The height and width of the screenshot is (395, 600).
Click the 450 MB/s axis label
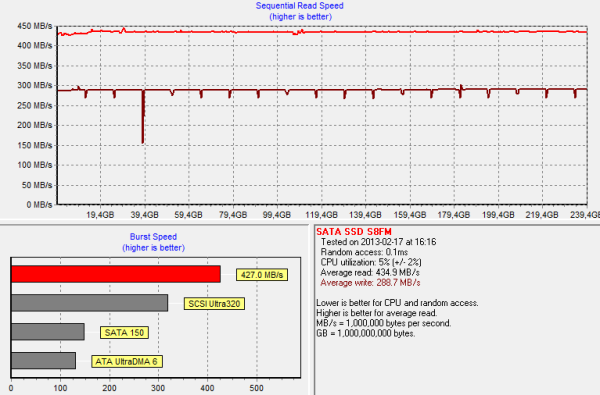tap(34, 26)
